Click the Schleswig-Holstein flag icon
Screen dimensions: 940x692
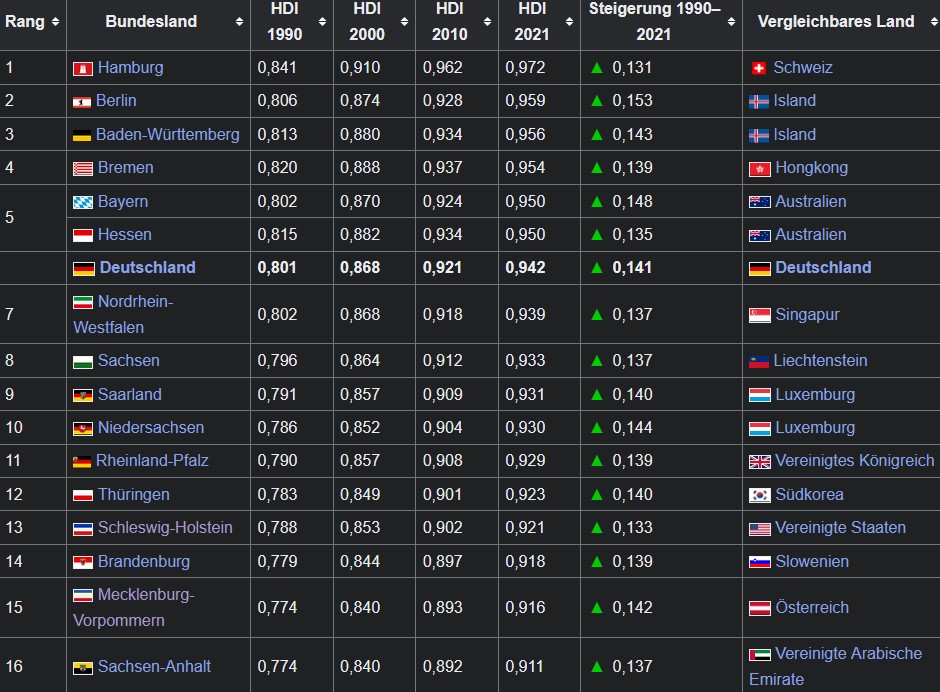(83, 528)
